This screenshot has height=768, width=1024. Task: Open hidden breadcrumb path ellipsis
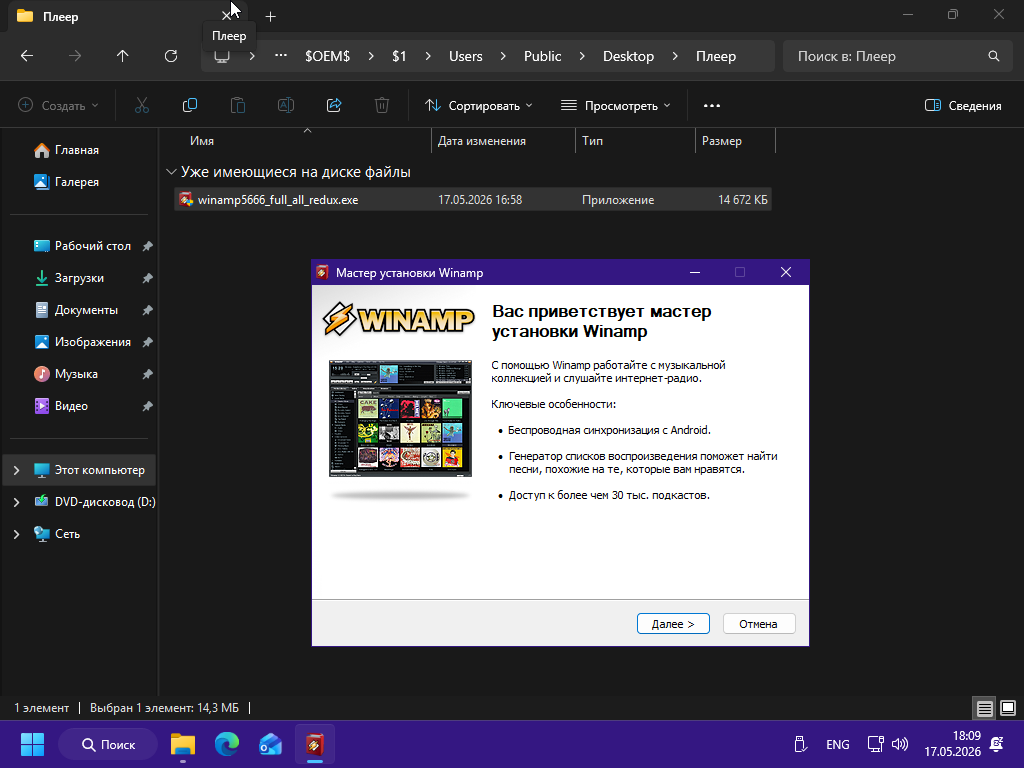(281, 56)
